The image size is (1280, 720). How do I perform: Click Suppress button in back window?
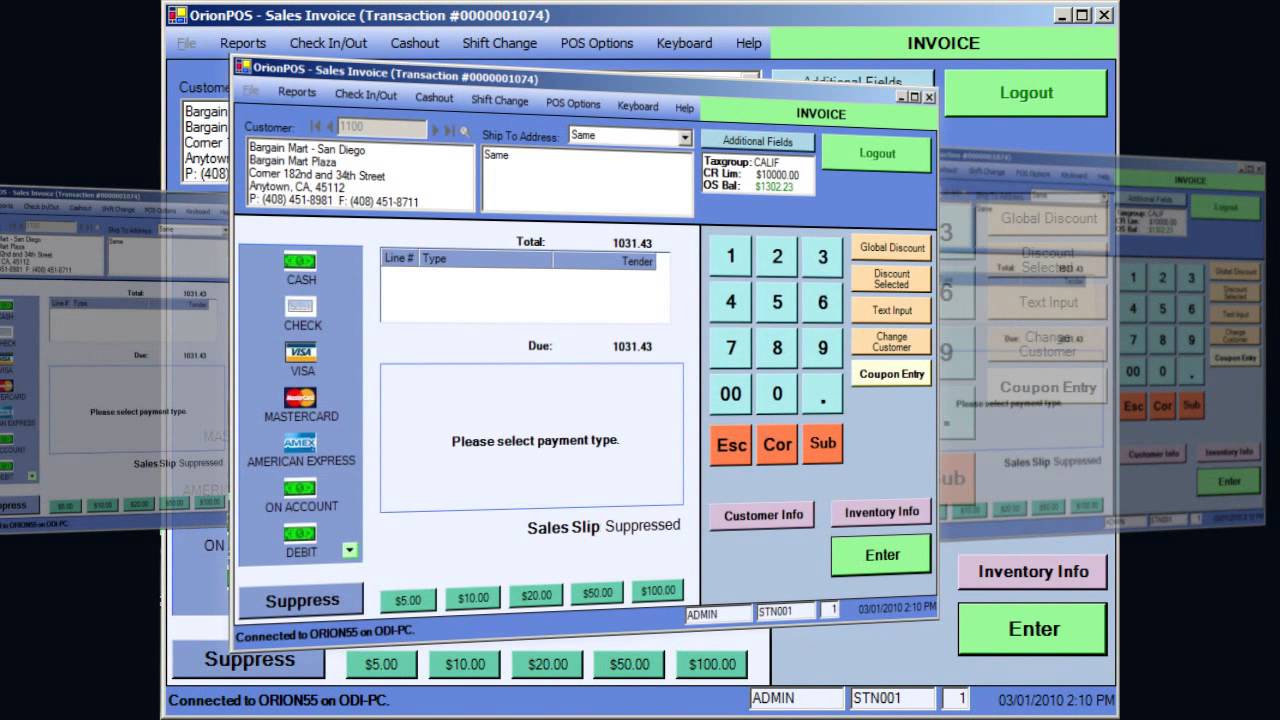[249, 660]
